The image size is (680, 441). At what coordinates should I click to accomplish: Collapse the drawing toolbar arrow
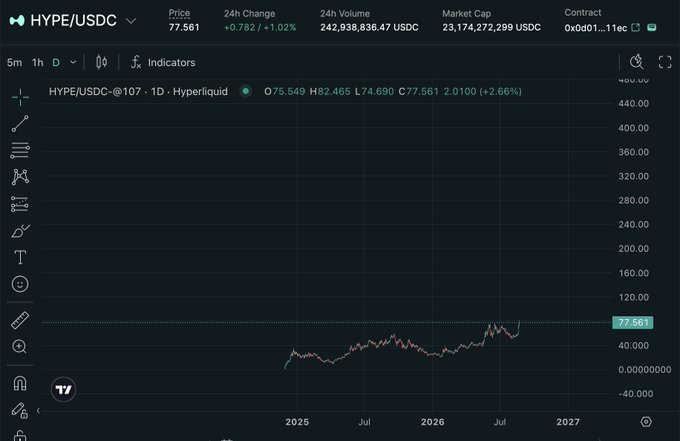[38, 410]
